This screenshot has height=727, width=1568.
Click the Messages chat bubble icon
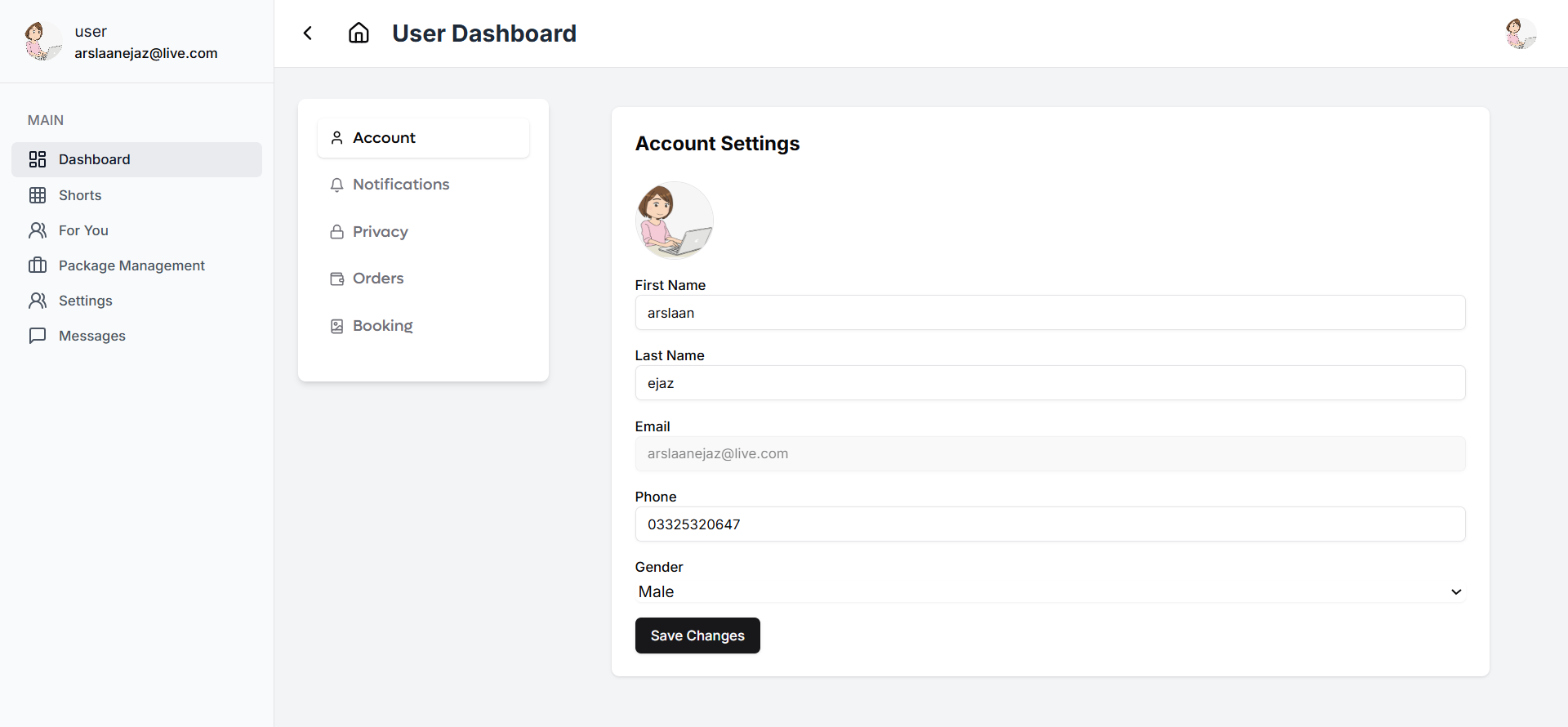click(38, 336)
